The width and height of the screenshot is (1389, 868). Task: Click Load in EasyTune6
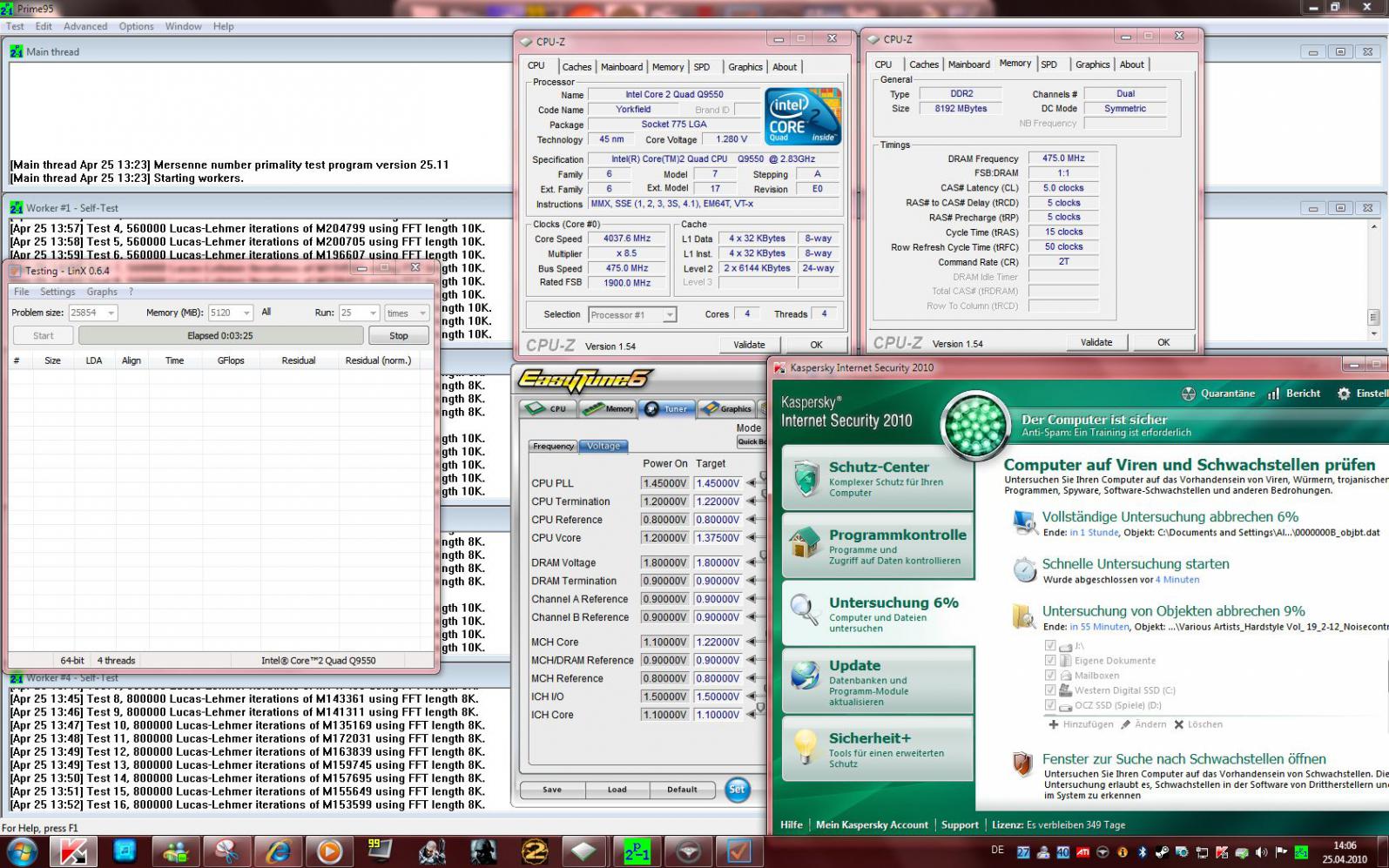click(x=617, y=790)
